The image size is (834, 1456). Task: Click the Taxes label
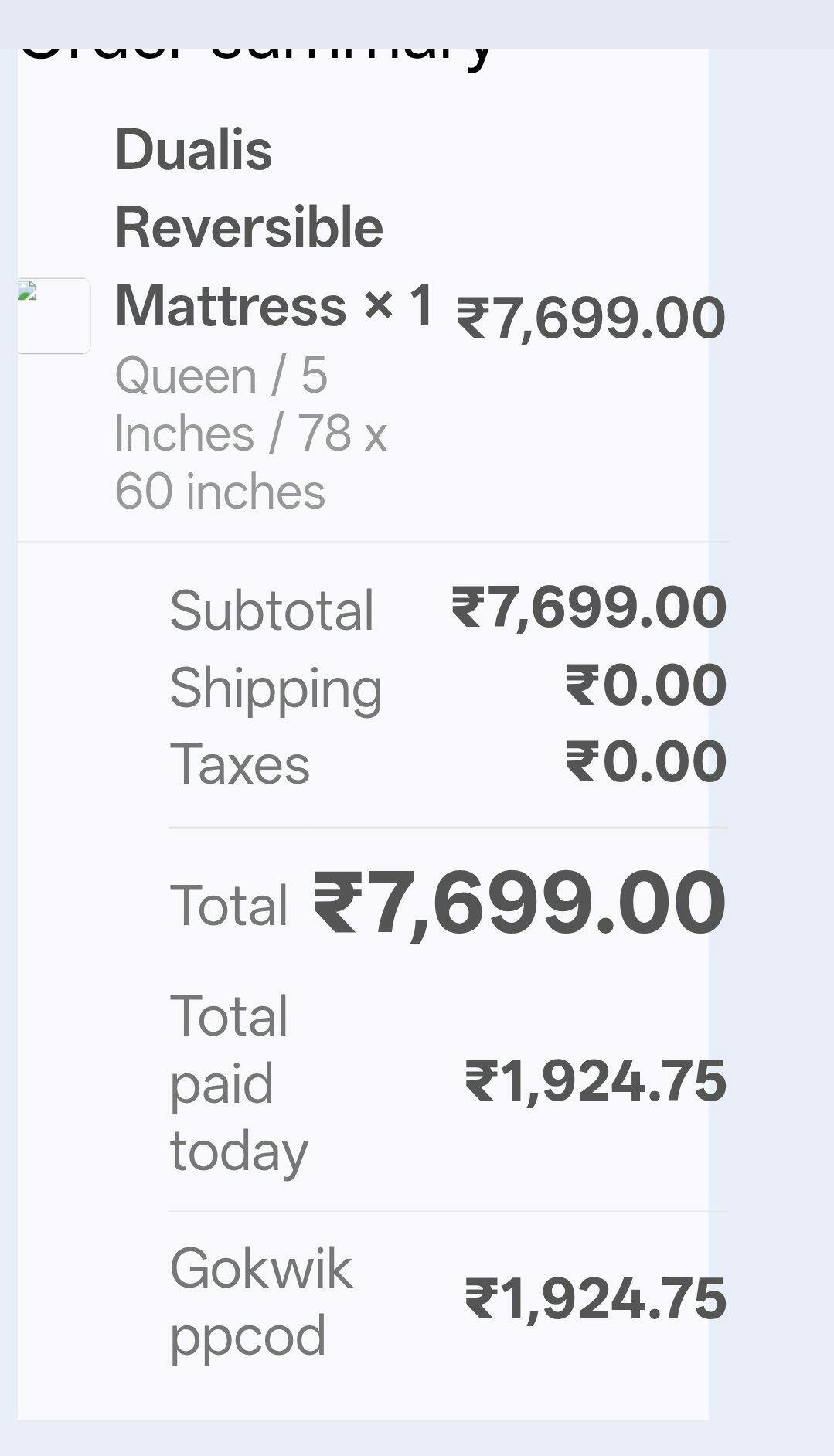pos(240,764)
